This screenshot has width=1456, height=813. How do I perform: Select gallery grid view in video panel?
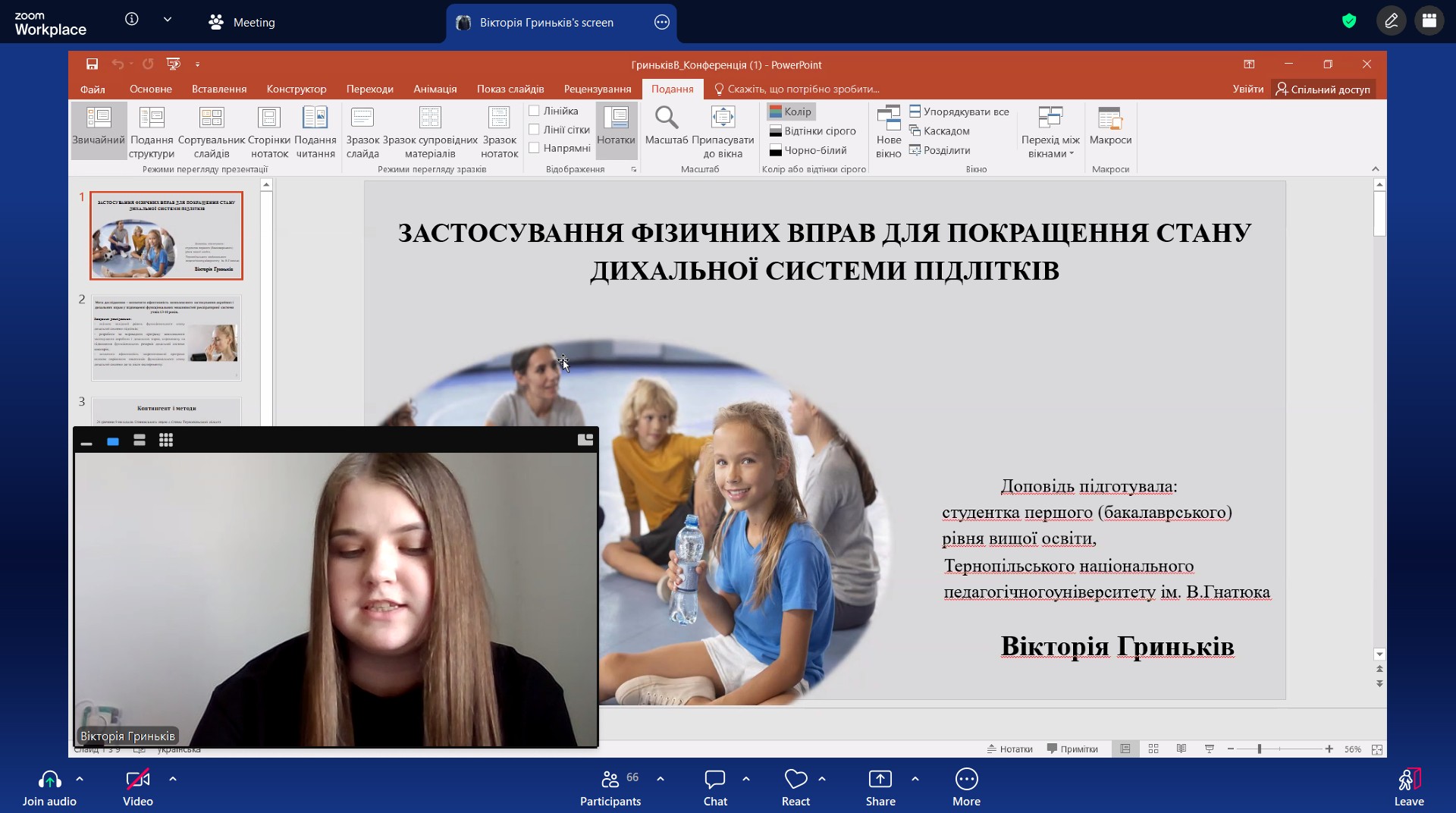pos(166,441)
